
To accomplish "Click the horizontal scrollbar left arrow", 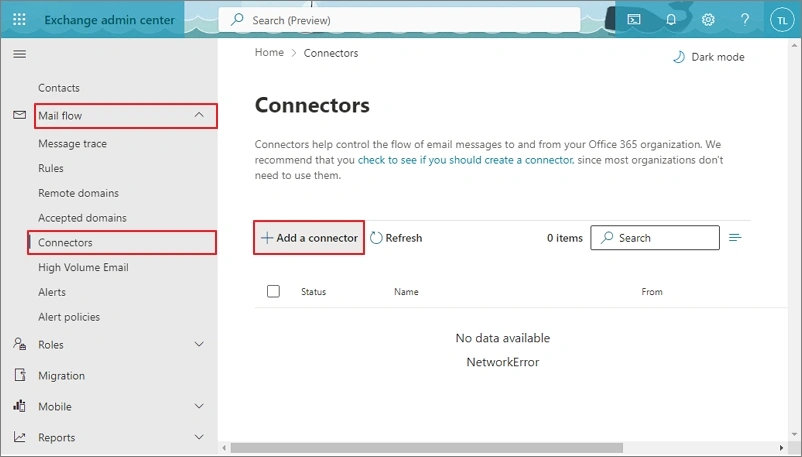I will coord(224,448).
